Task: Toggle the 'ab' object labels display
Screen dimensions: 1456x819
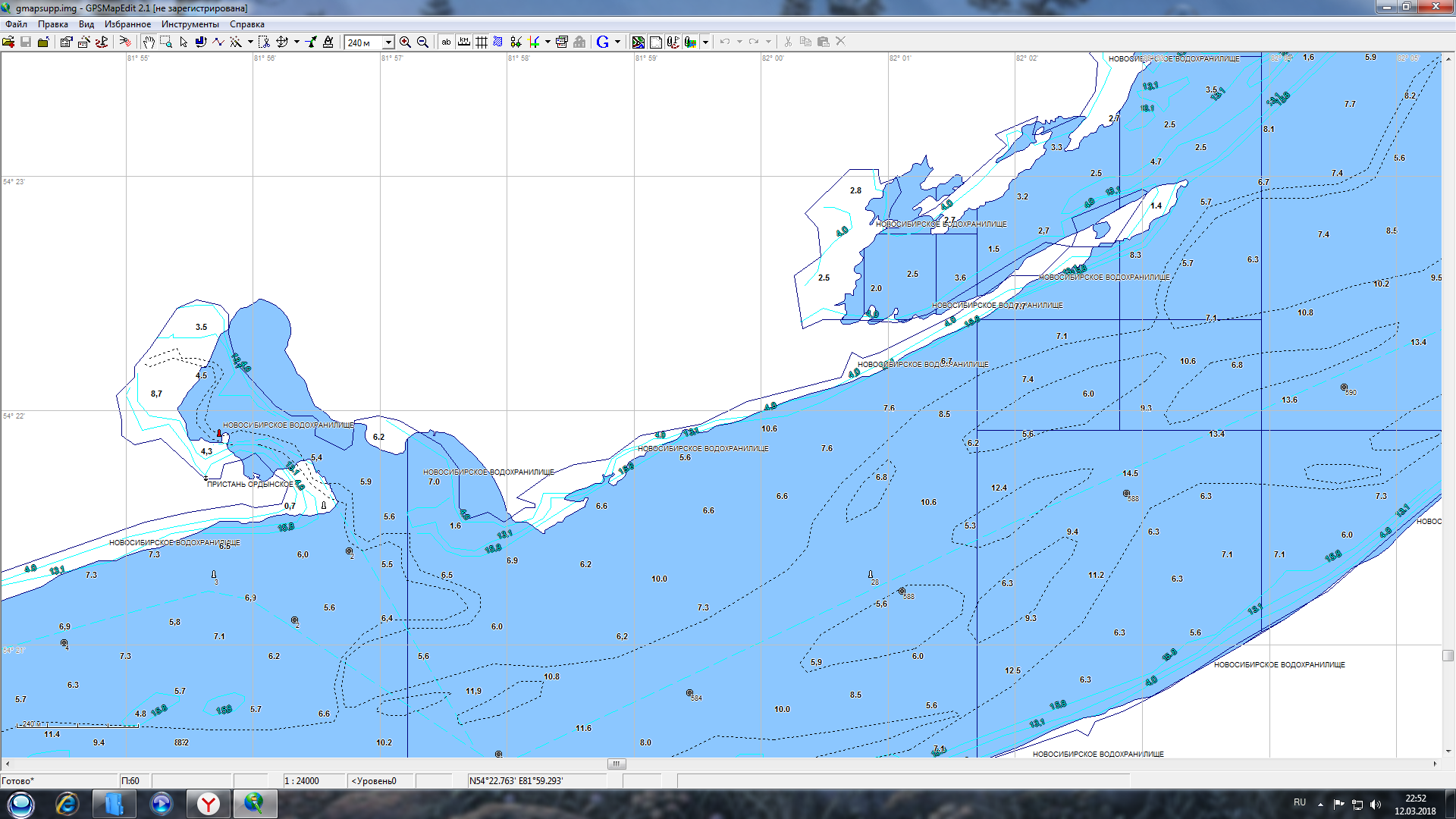Action: click(x=447, y=42)
